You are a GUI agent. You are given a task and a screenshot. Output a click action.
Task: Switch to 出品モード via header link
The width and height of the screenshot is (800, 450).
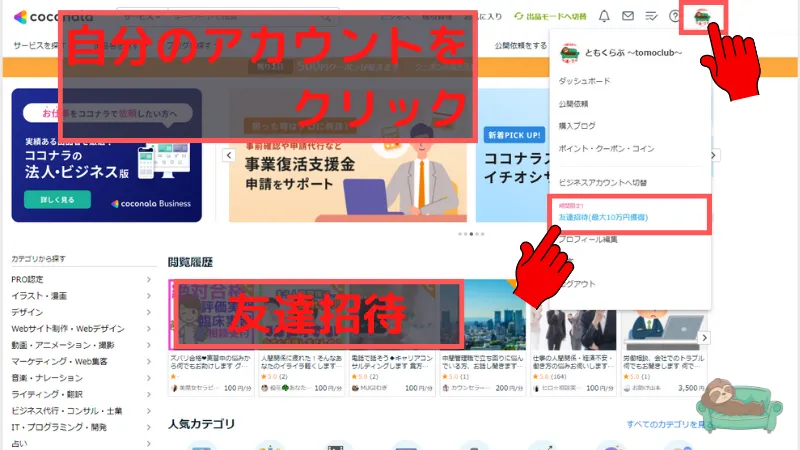point(550,16)
